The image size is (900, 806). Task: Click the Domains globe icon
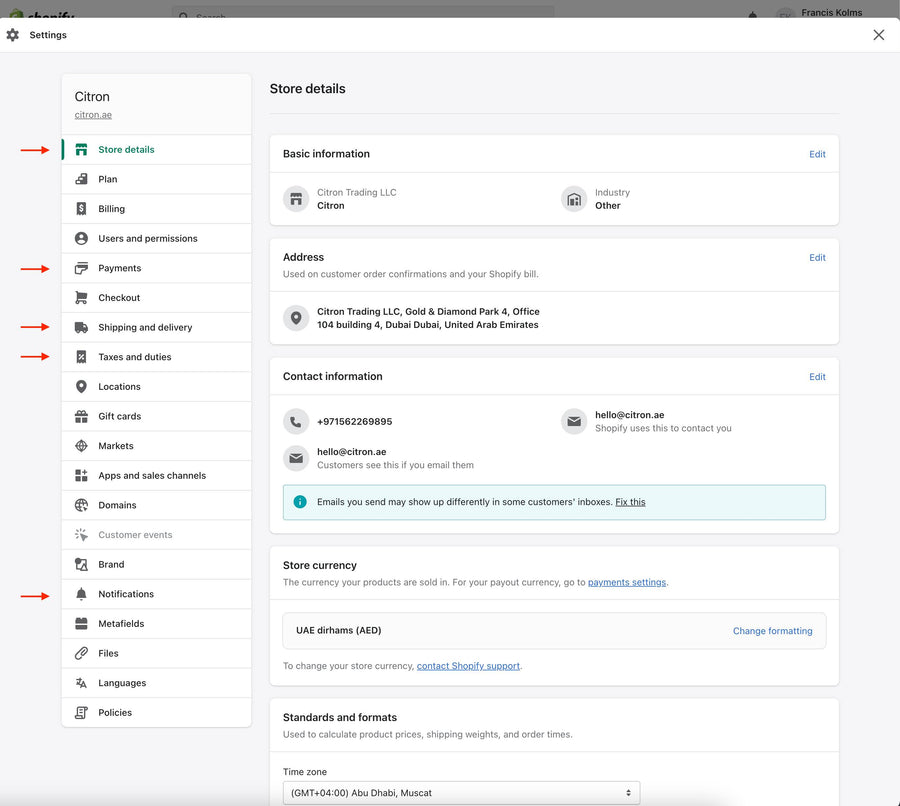pos(82,505)
